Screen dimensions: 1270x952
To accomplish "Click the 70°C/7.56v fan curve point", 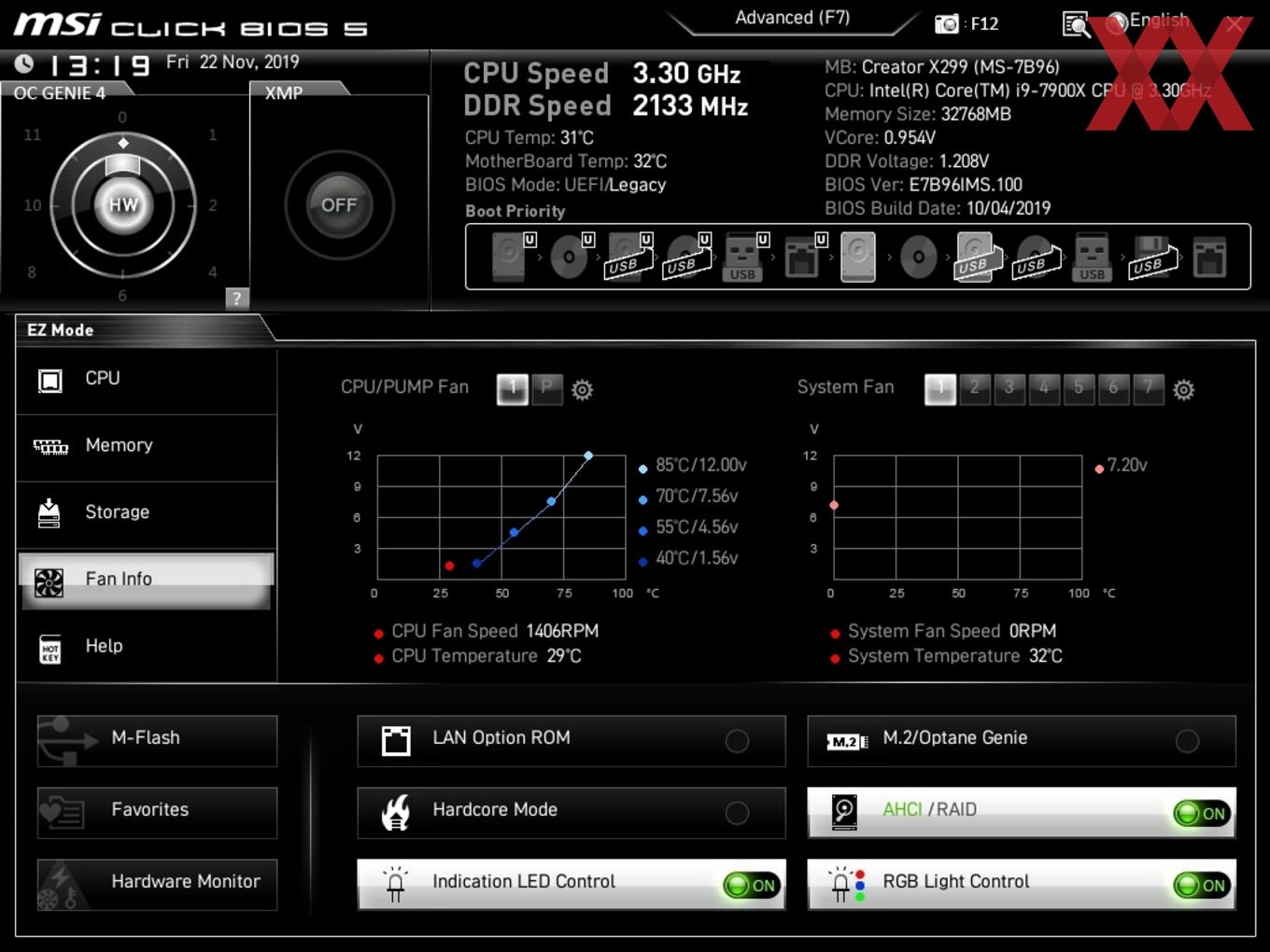I will click(x=551, y=501).
